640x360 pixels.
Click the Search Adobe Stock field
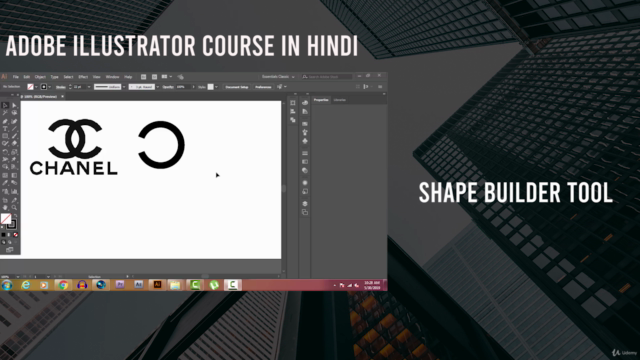point(327,77)
